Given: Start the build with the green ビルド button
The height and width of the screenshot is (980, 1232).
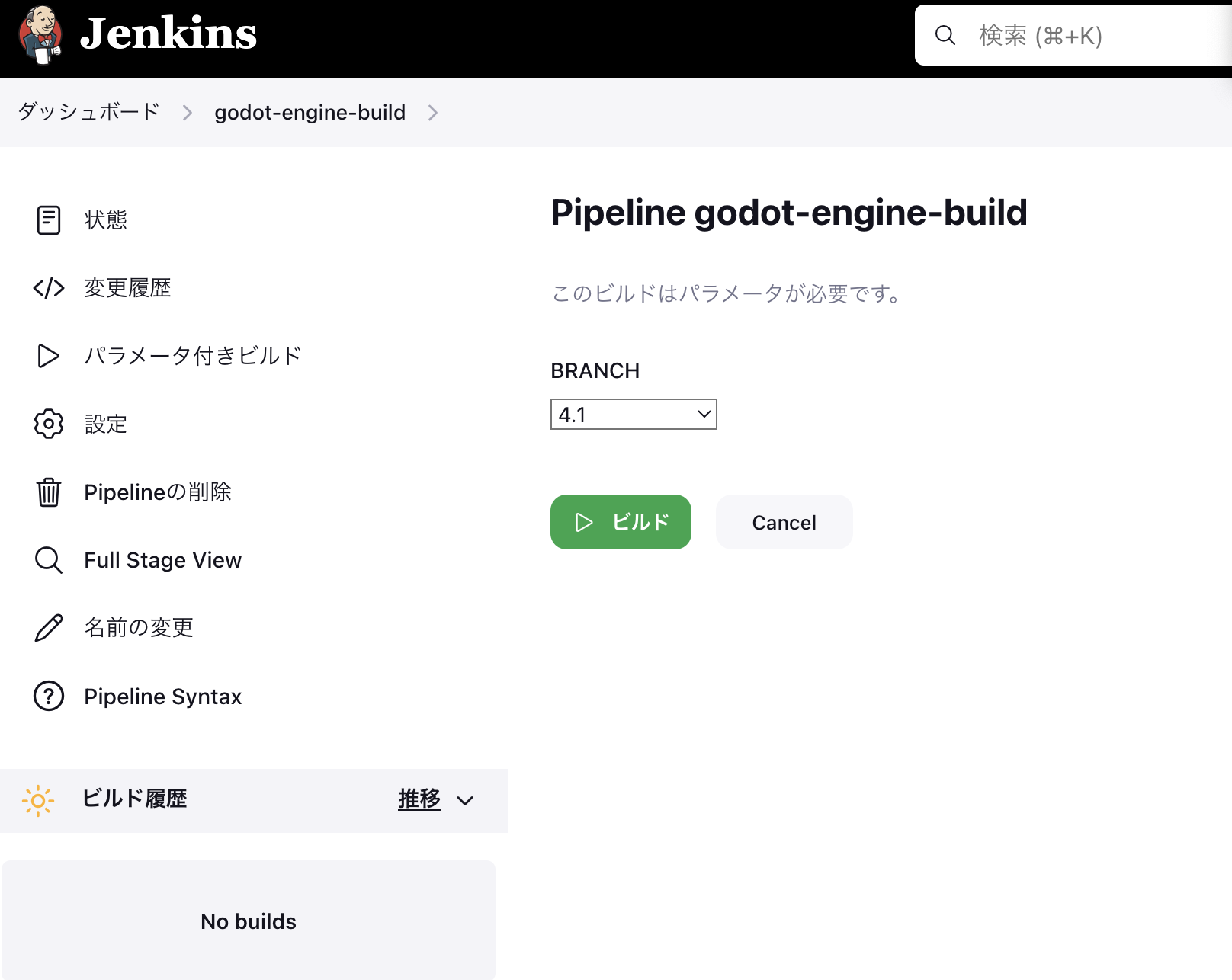Looking at the screenshot, I should point(621,522).
